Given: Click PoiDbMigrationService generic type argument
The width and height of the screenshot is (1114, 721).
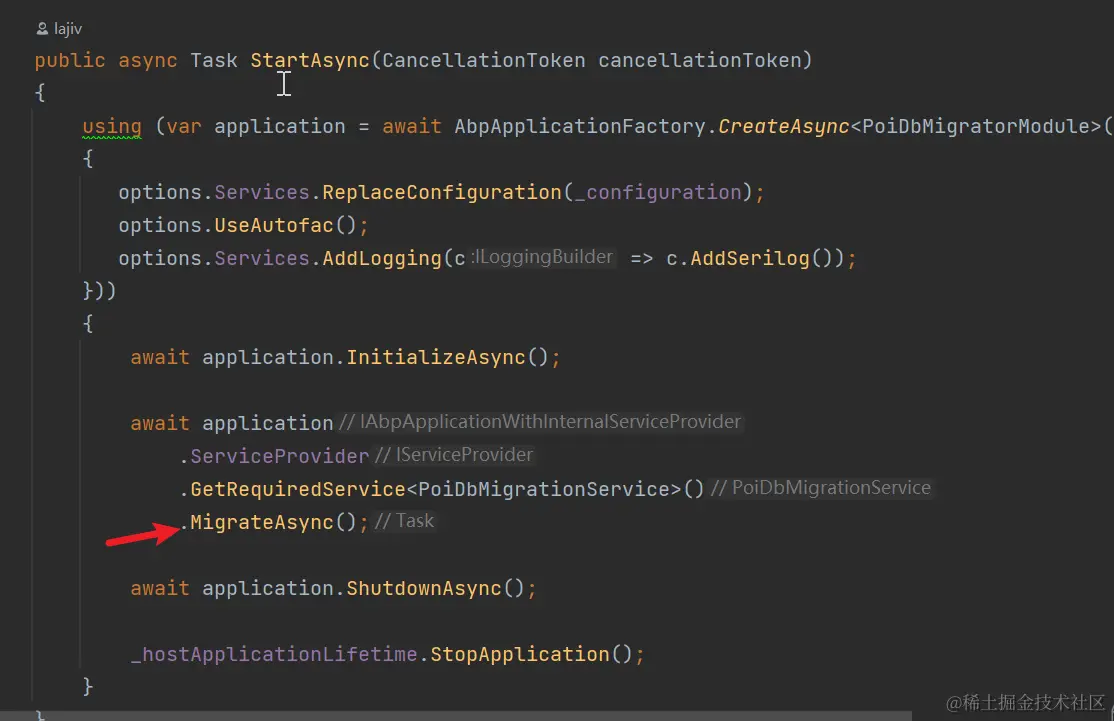Looking at the screenshot, I should coord(544,489).
